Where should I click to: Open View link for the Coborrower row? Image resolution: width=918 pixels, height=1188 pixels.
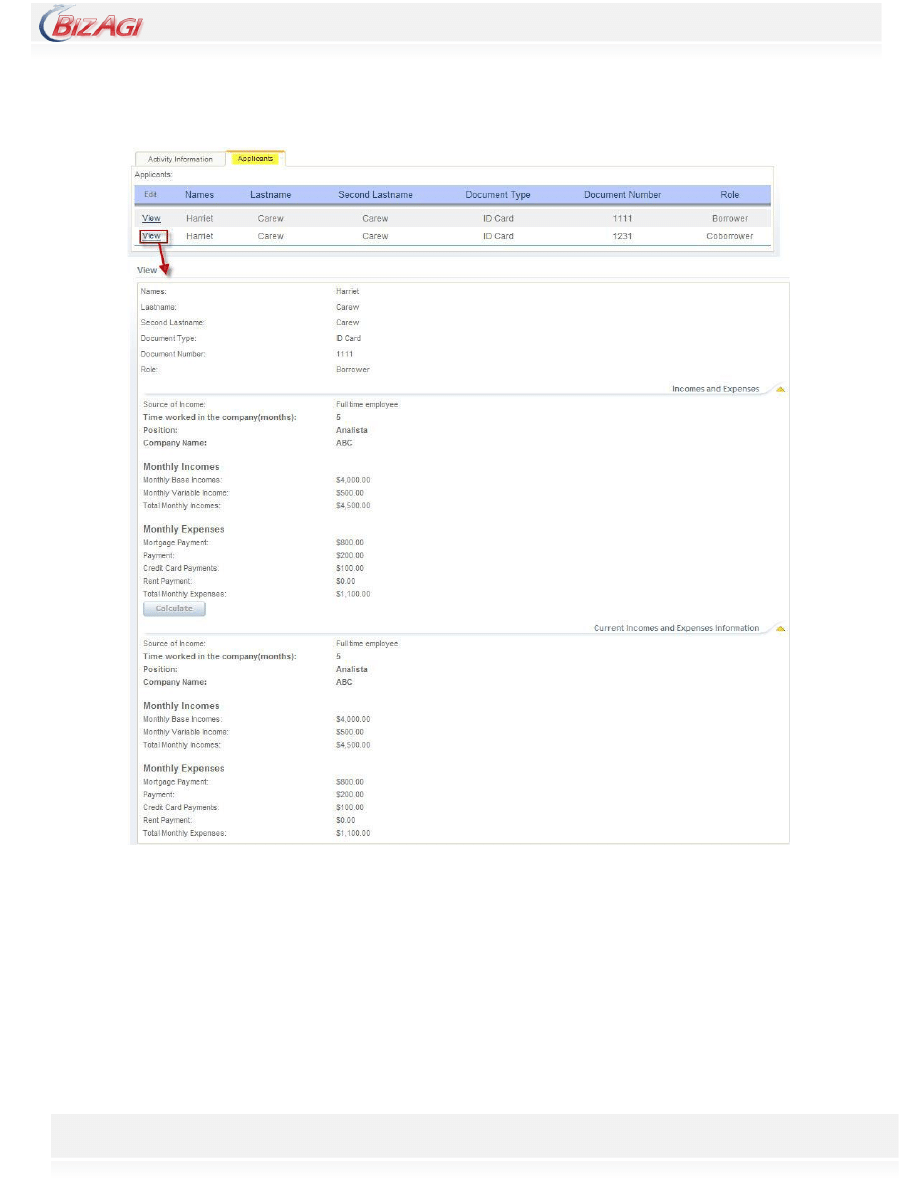point(151,236)
